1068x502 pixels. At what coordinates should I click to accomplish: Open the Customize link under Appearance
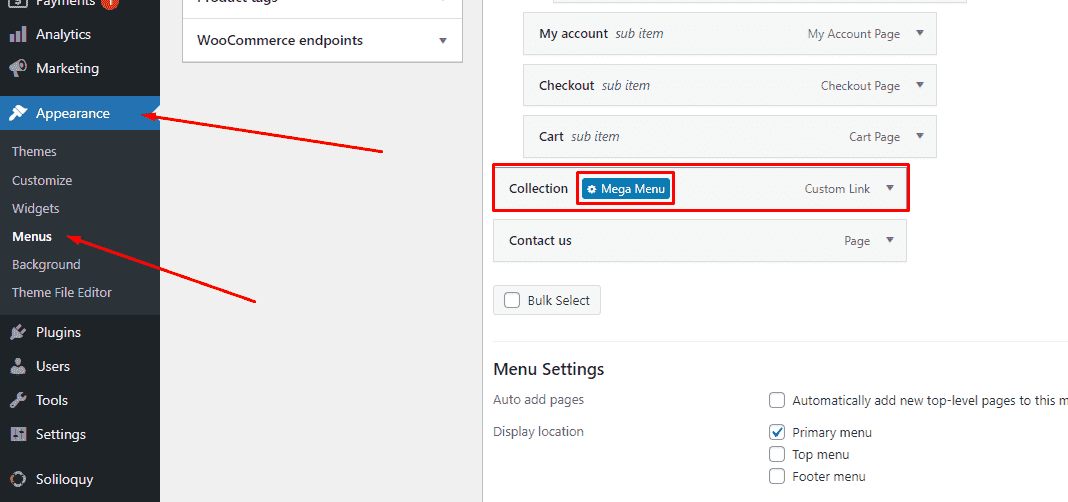42,181
